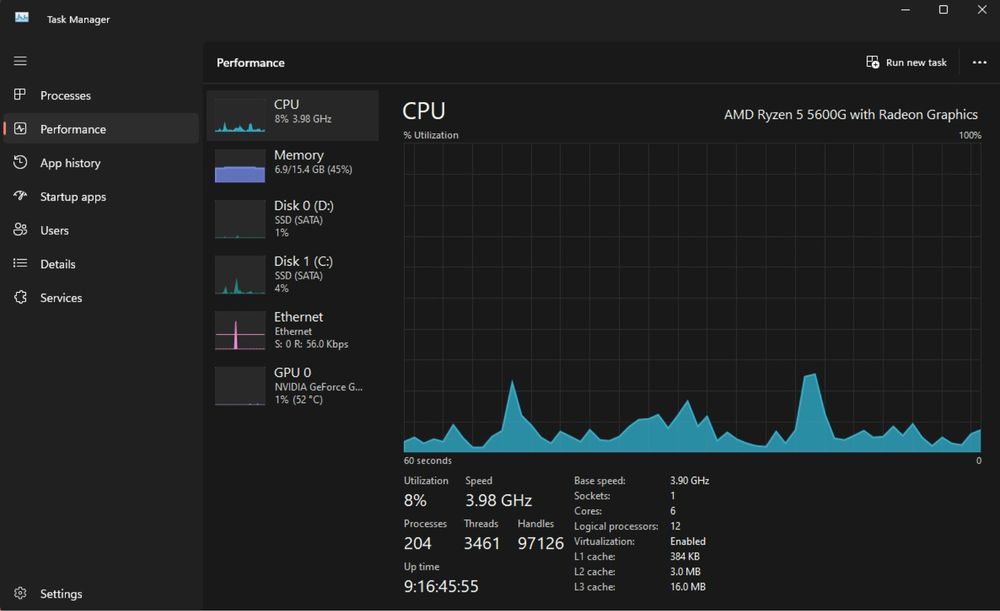Screen dimensions: 1000x611
Task: Select Disk 0 (D:) performance item
Action: click(x=293, y=219)
